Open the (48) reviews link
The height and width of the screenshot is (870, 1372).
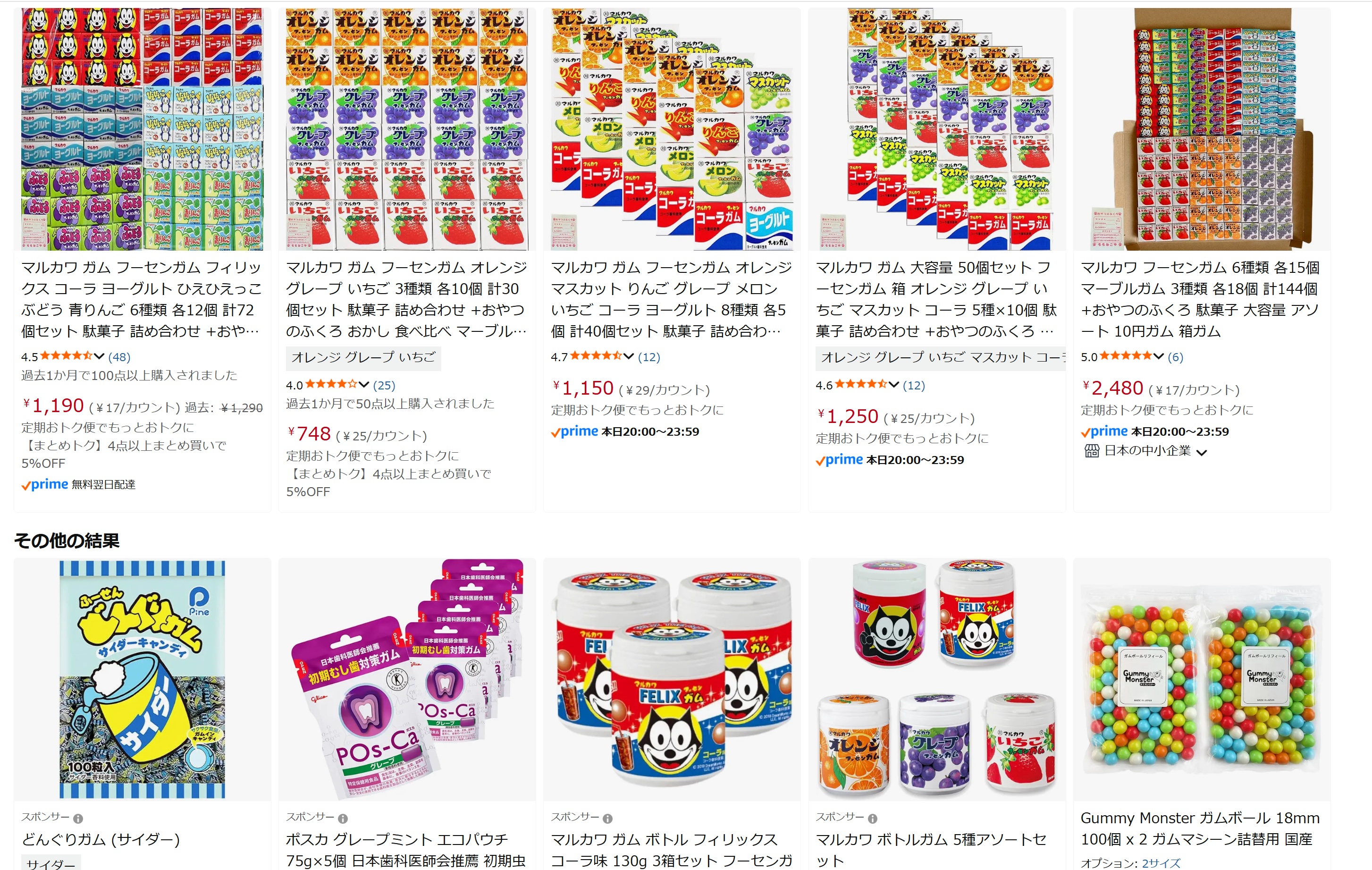tap(119, 357)
